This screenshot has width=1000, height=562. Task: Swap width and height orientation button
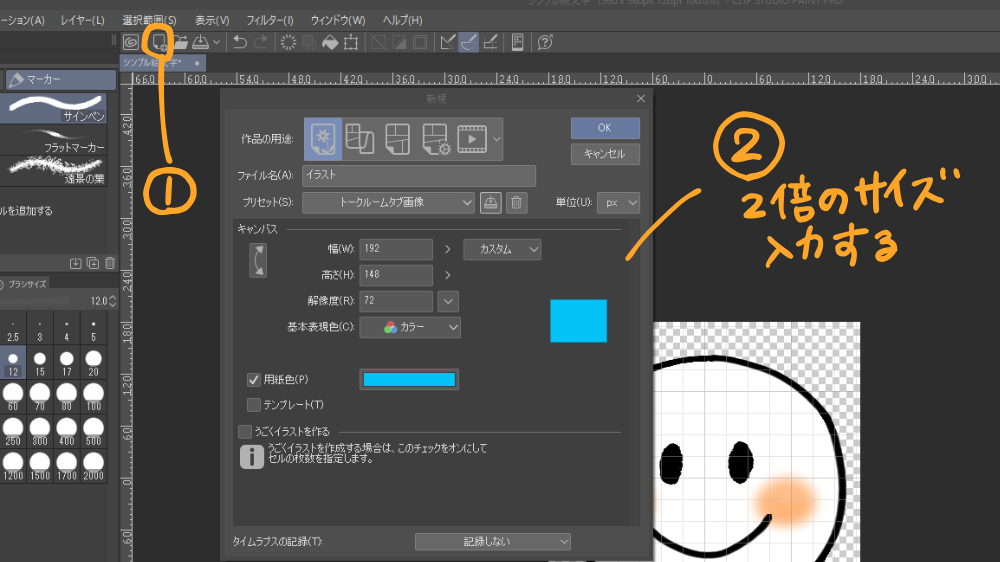click(x=258, y=260)
